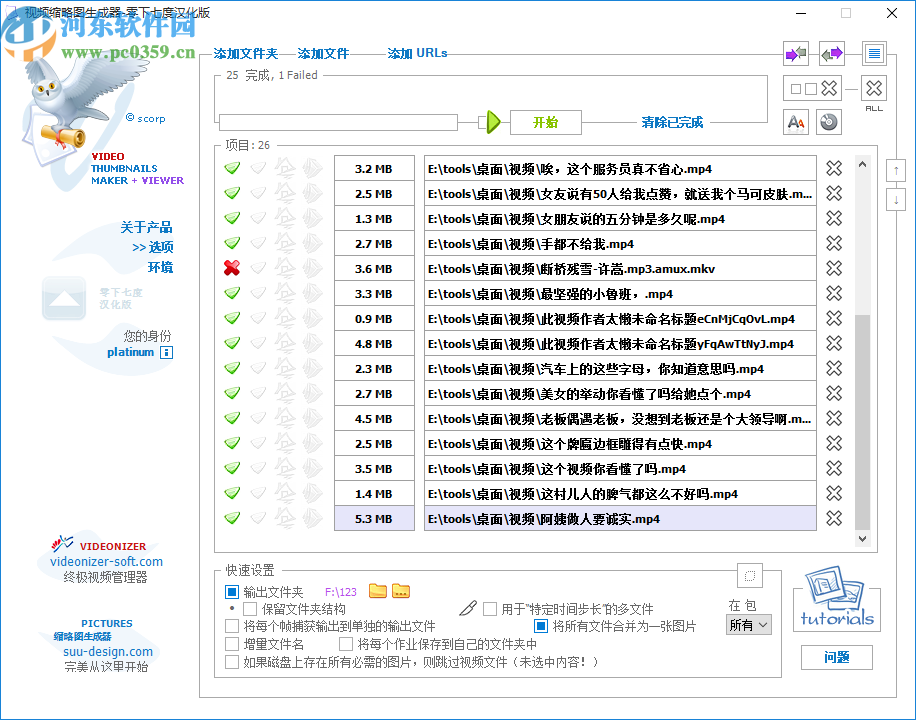Viewport: 916px width, 720px height.
Task: Open the blue list view icon at top right
Action: click(x=874, y=53)
